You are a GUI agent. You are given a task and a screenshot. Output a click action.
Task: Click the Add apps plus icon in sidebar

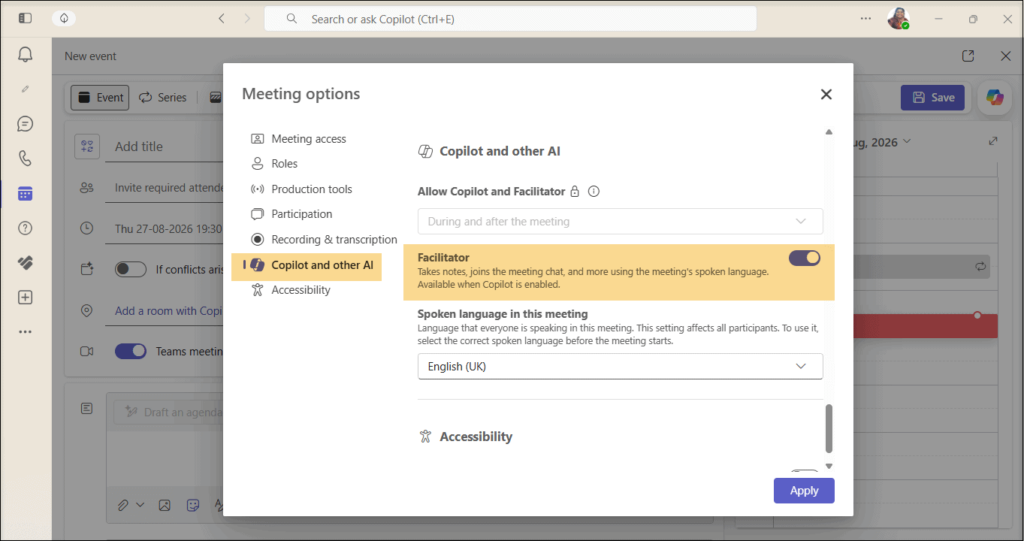click(x=25, y=297)
